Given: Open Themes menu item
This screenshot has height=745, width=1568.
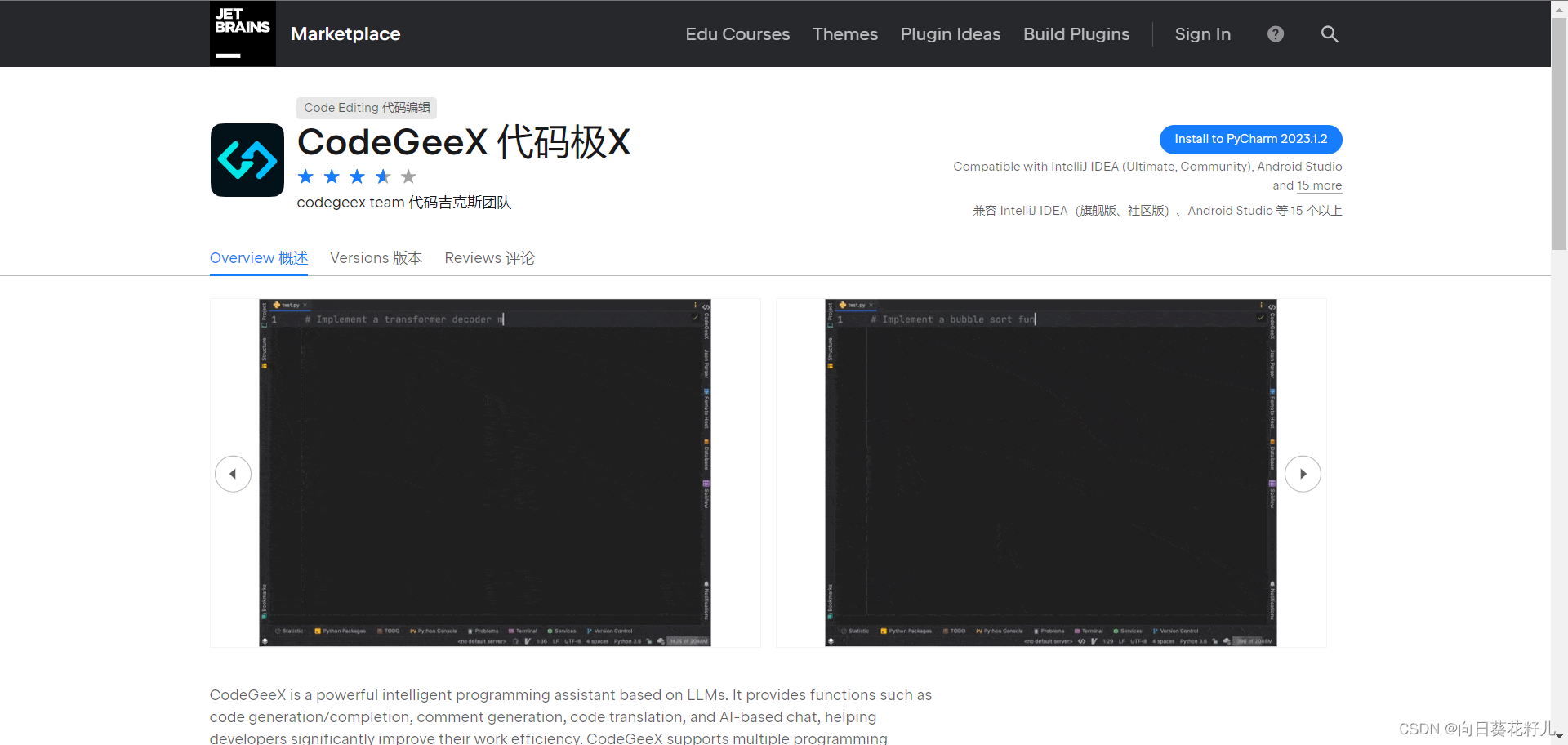Looking at the screenshot, I should click(845, 34).
